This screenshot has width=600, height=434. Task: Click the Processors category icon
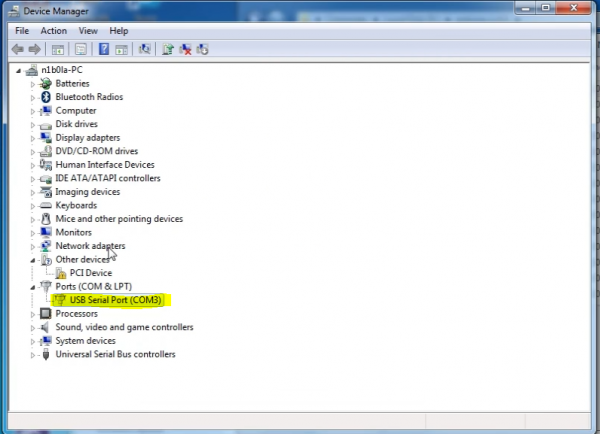46,314
